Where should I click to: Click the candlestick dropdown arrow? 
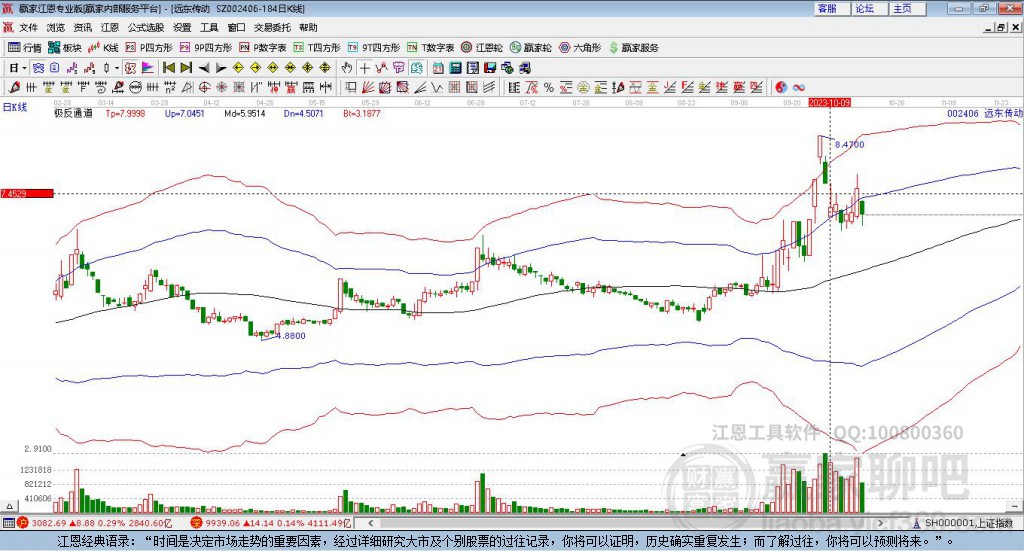117,68
